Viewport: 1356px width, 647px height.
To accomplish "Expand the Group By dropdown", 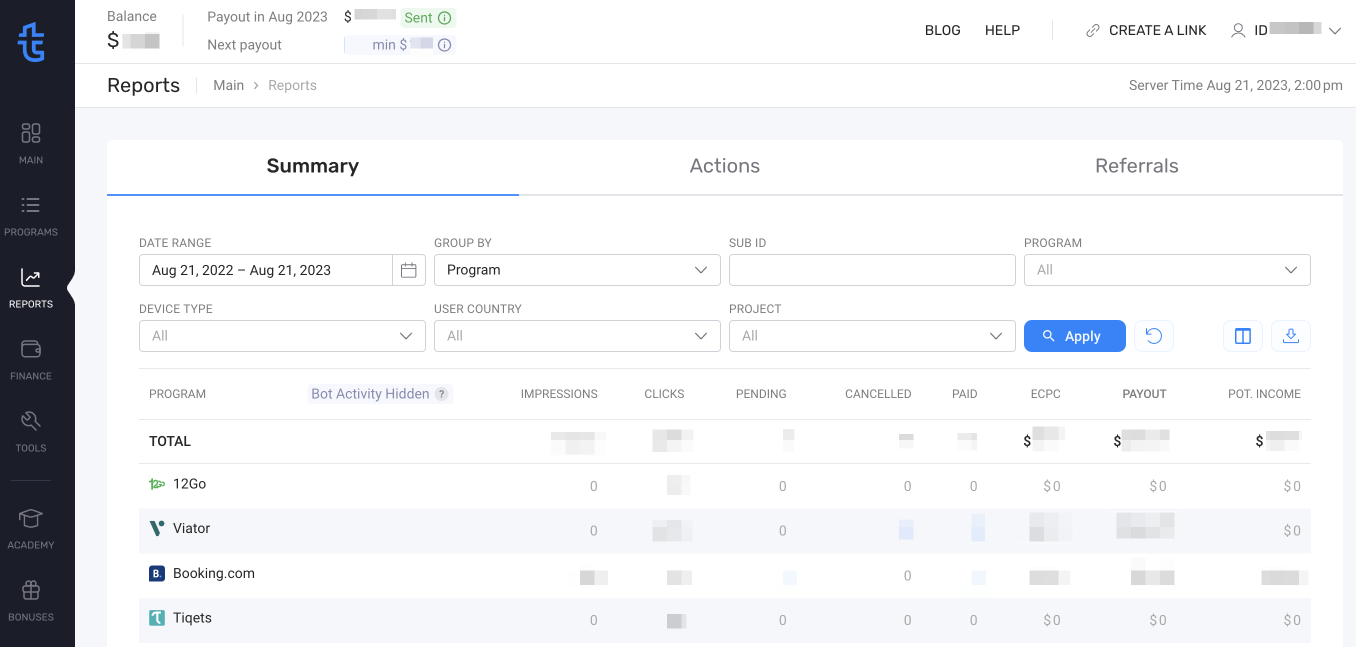I will click(577, 270).
